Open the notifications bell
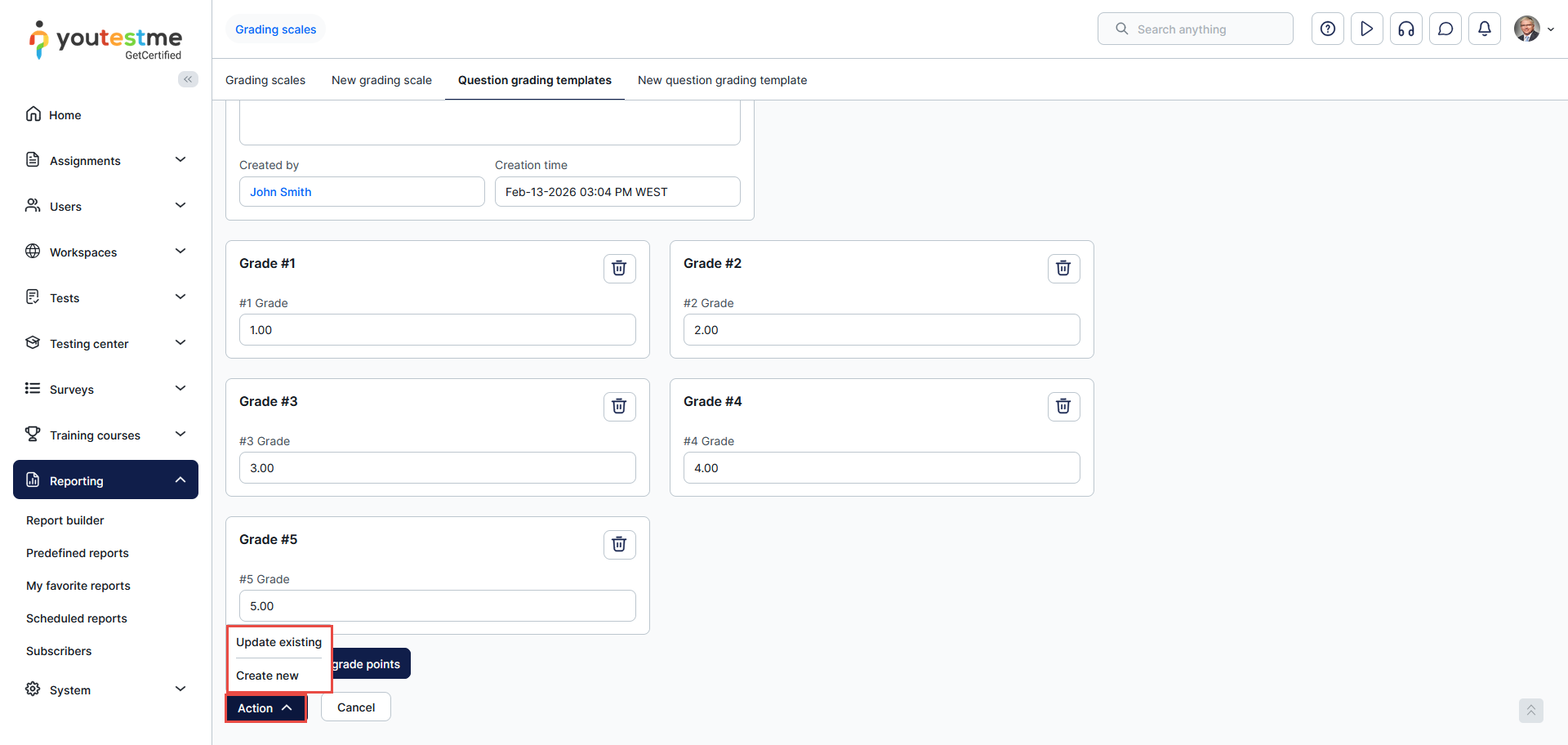Viewport: 1568px width, 745px height. (x=1484, y=29)
